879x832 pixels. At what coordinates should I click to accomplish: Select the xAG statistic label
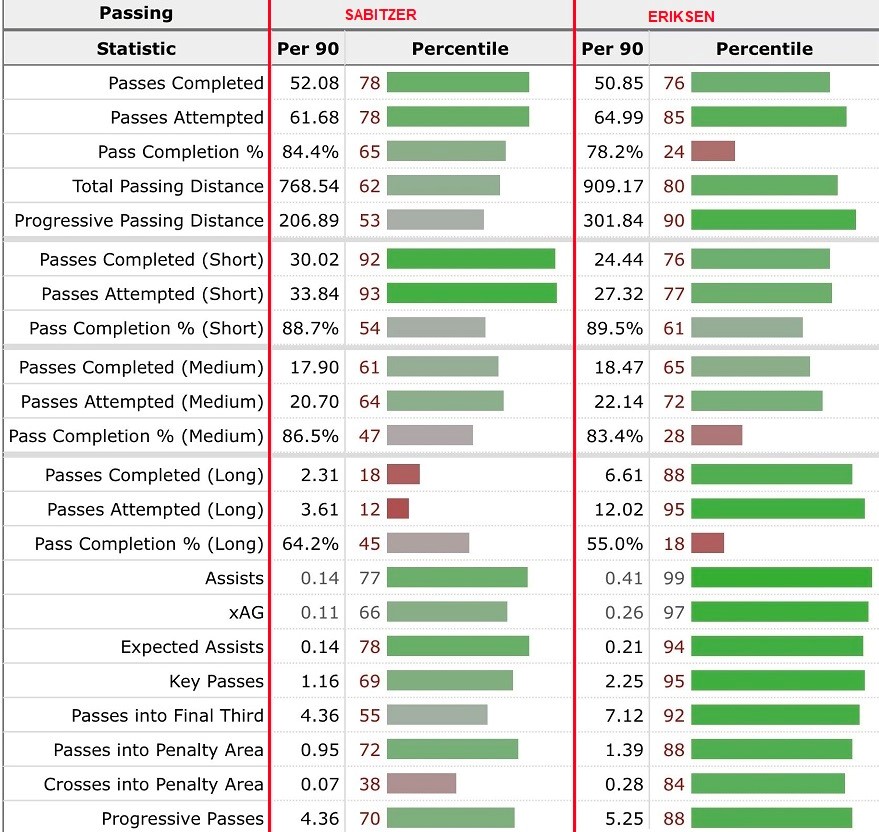[x=246, y=612]
